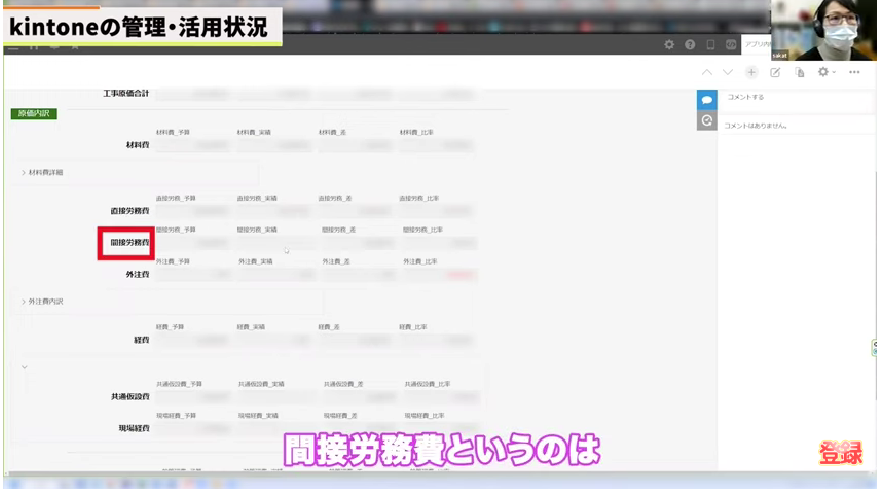Click the red 外注費_比率 value
Screen dimensions: 877x489
coord(461,275)
